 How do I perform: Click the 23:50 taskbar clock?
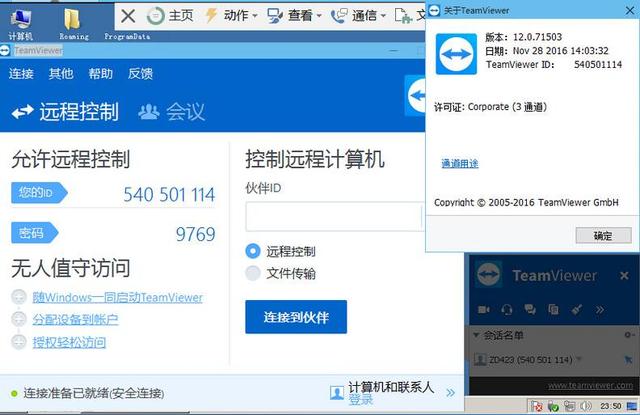click(610, 406)
